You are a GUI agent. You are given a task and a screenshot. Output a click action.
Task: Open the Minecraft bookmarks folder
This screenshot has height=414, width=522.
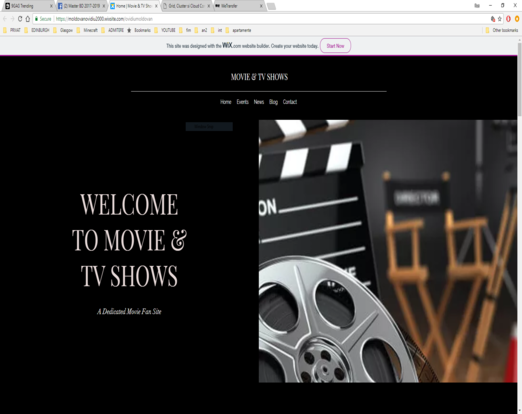(x=87, y=30)
